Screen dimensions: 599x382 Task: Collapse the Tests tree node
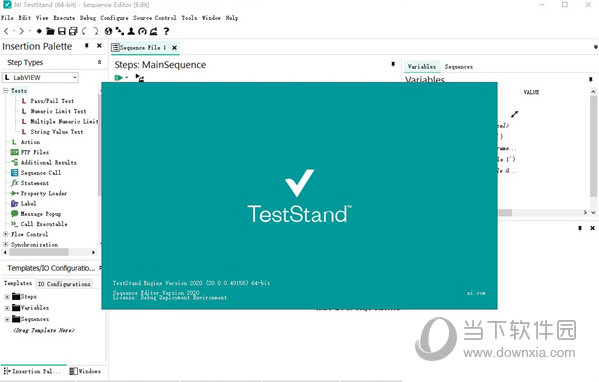[6, 91]
